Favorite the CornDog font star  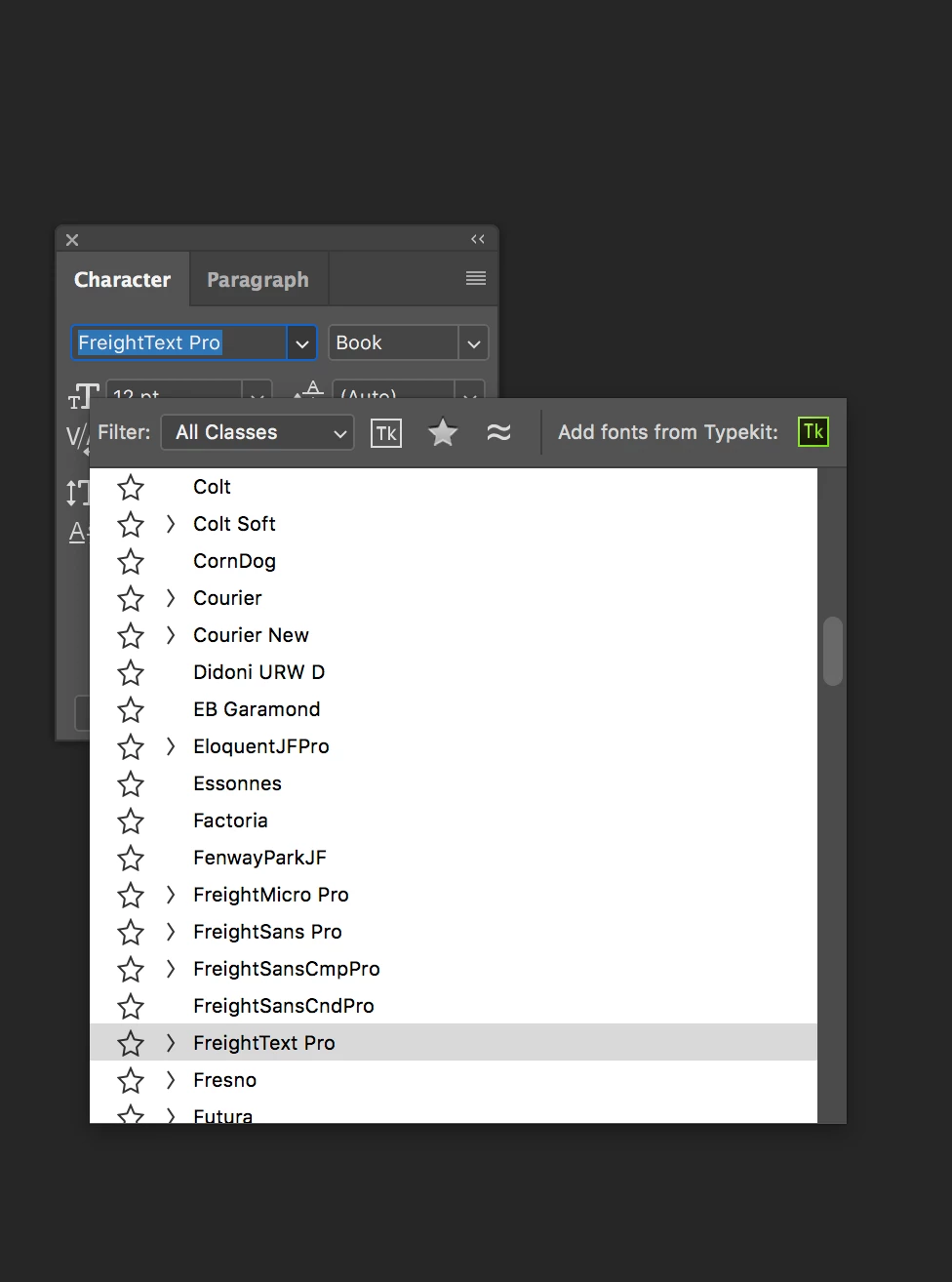point(131,562)
